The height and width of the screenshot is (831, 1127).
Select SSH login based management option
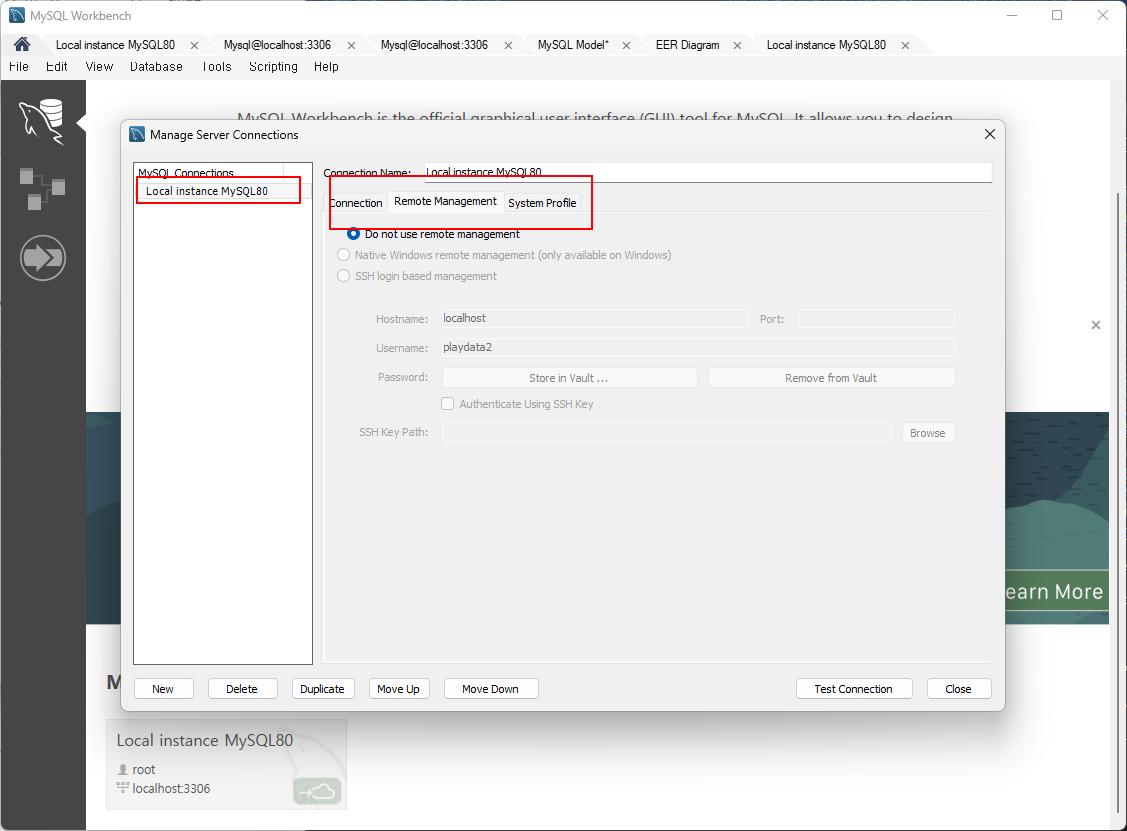344,275
